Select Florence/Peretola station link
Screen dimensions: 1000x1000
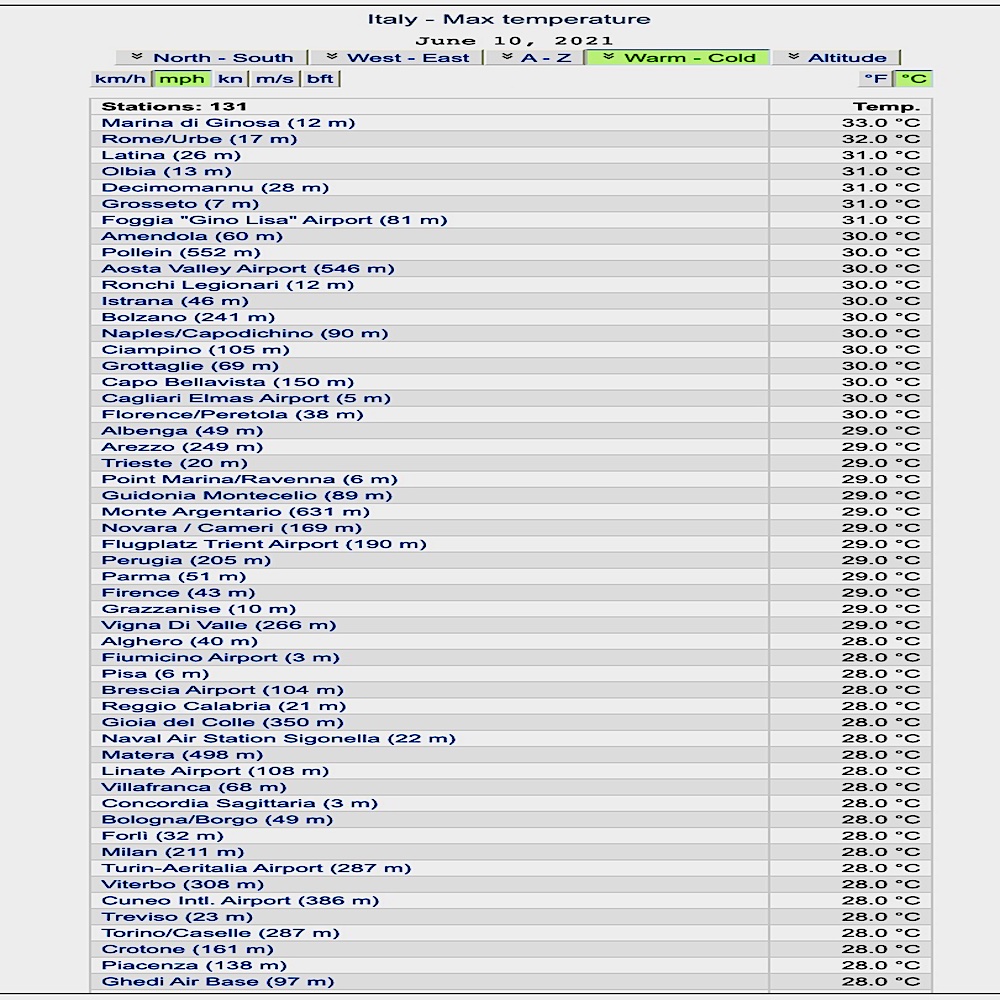coord(232,415)
